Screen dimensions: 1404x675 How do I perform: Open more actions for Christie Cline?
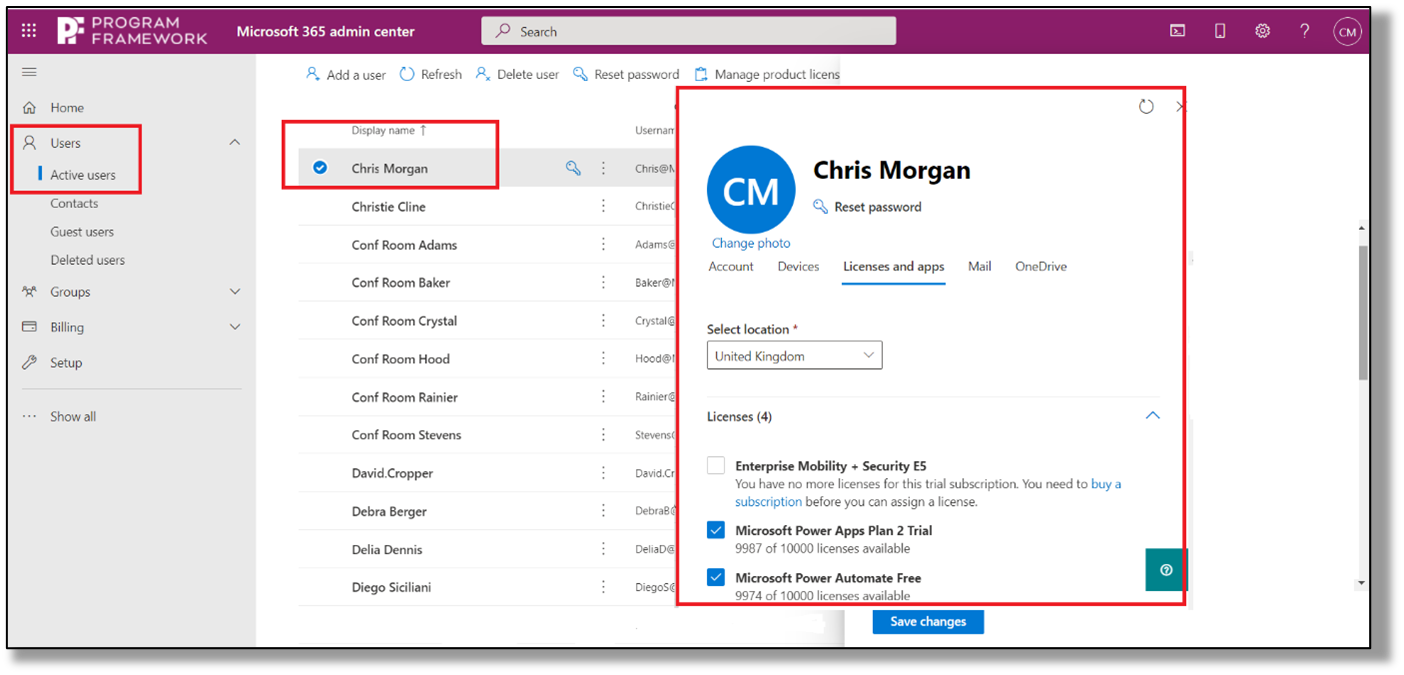coord(603,206)
